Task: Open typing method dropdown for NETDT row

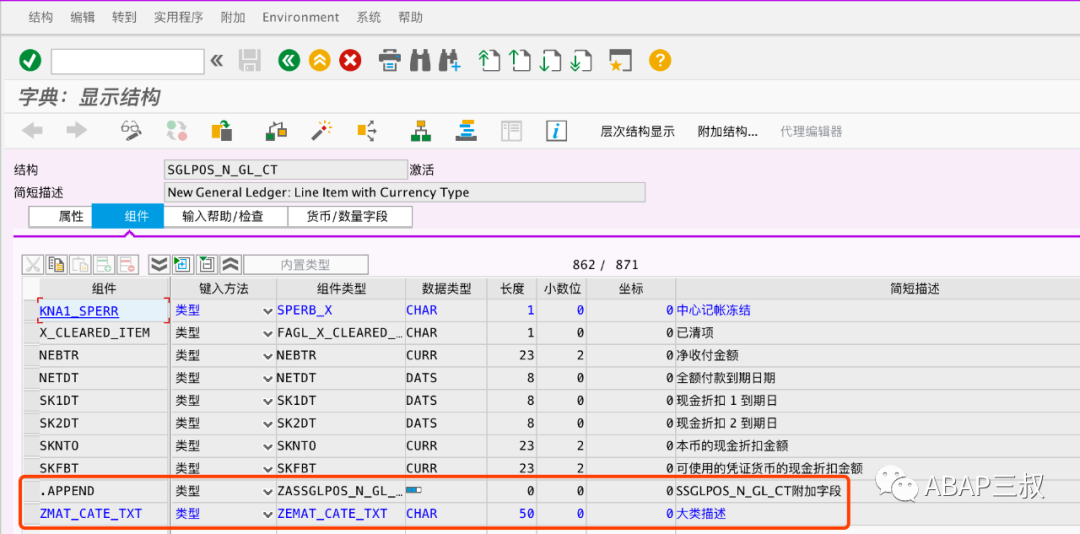Action: coord(268,378)
